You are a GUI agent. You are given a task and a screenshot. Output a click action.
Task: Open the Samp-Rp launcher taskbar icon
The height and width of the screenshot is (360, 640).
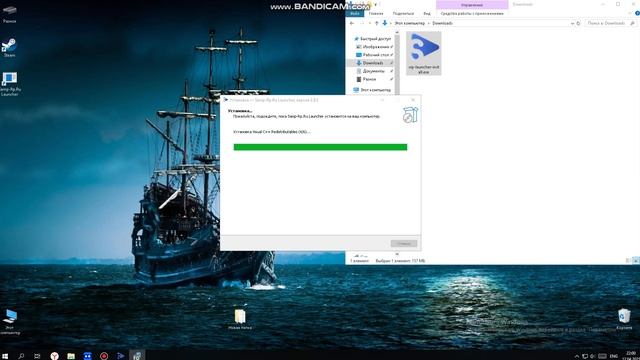pyautogui.click(x=120, y=356)
